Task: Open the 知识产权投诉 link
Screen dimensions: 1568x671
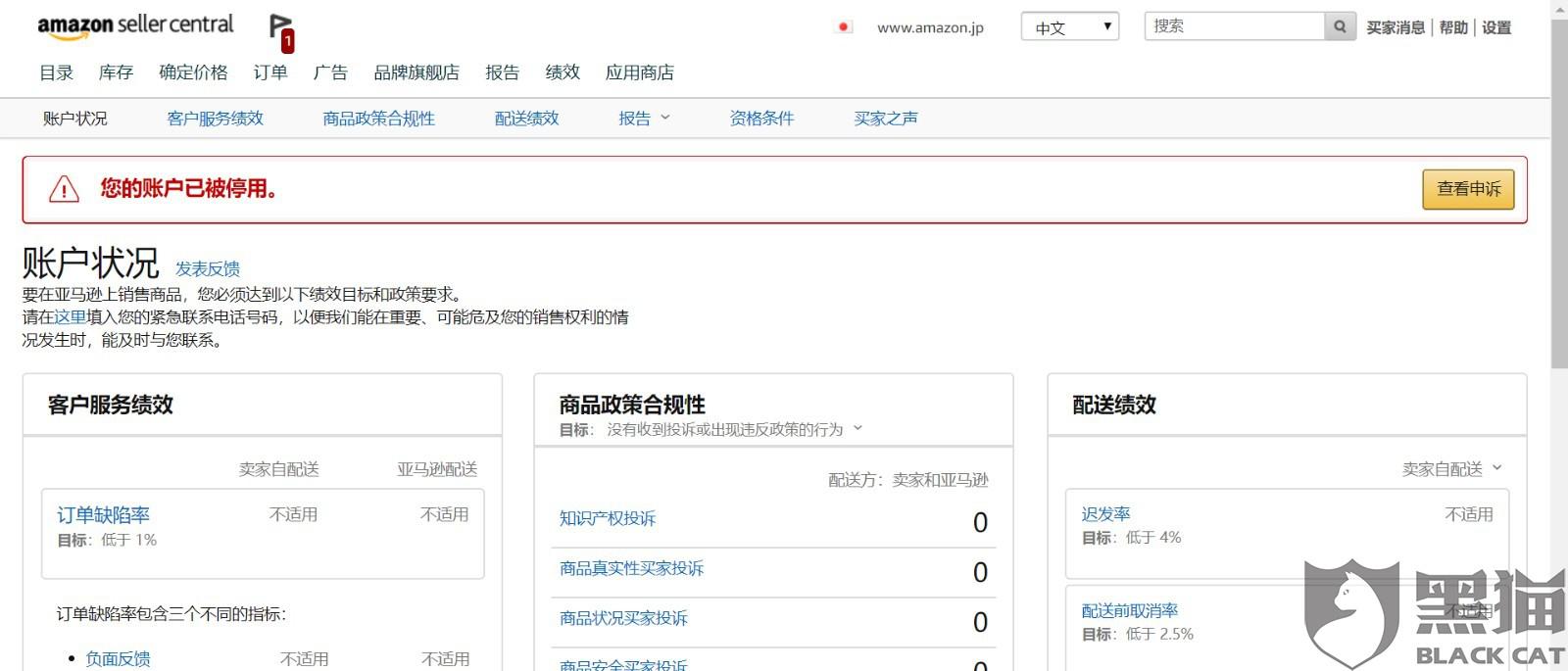Action: coord(608,519)
